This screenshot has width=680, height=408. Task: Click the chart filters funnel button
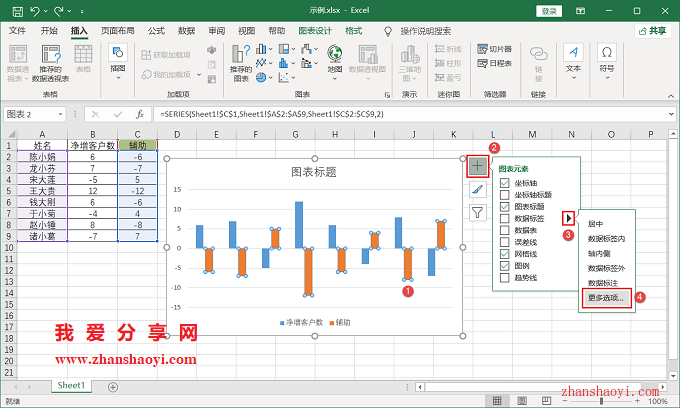[477, 212]
